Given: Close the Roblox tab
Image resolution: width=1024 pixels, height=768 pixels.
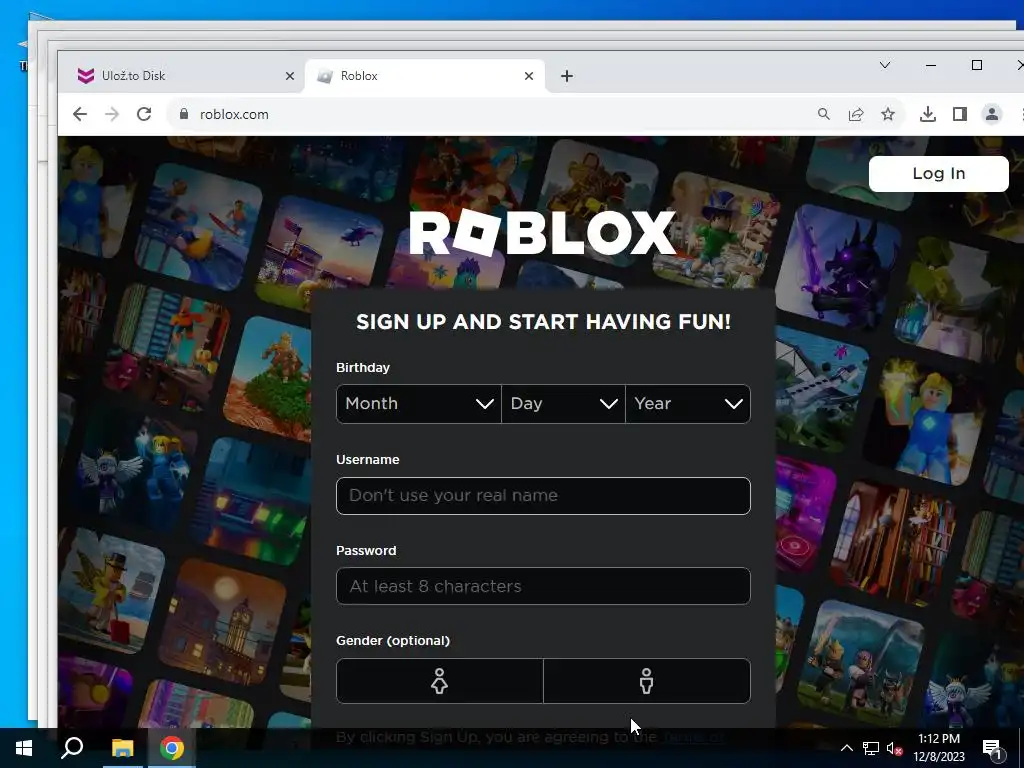Looking at the screenshot, I should [529, 76].
